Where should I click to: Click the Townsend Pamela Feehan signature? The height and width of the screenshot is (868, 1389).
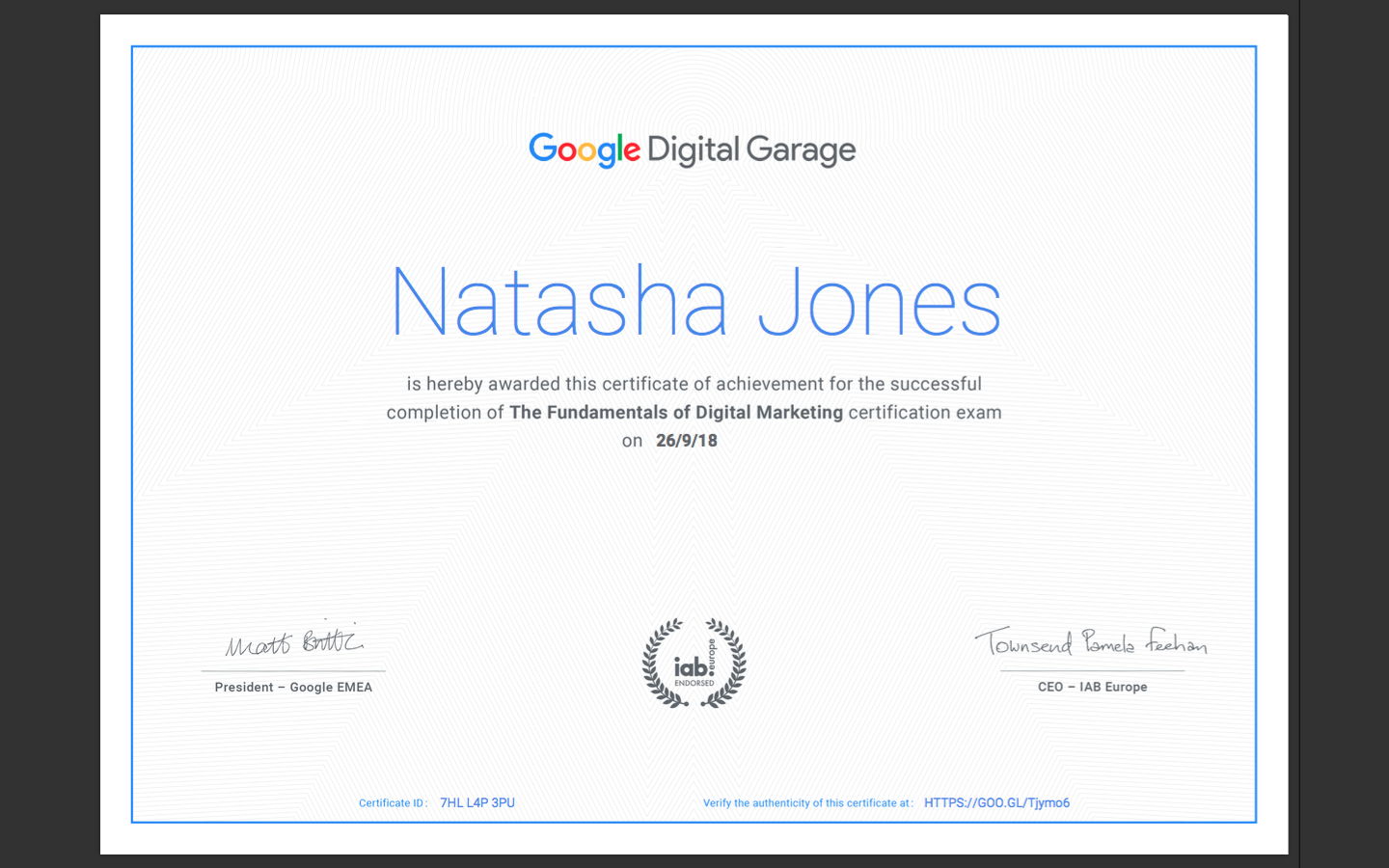pos(1091,641)
